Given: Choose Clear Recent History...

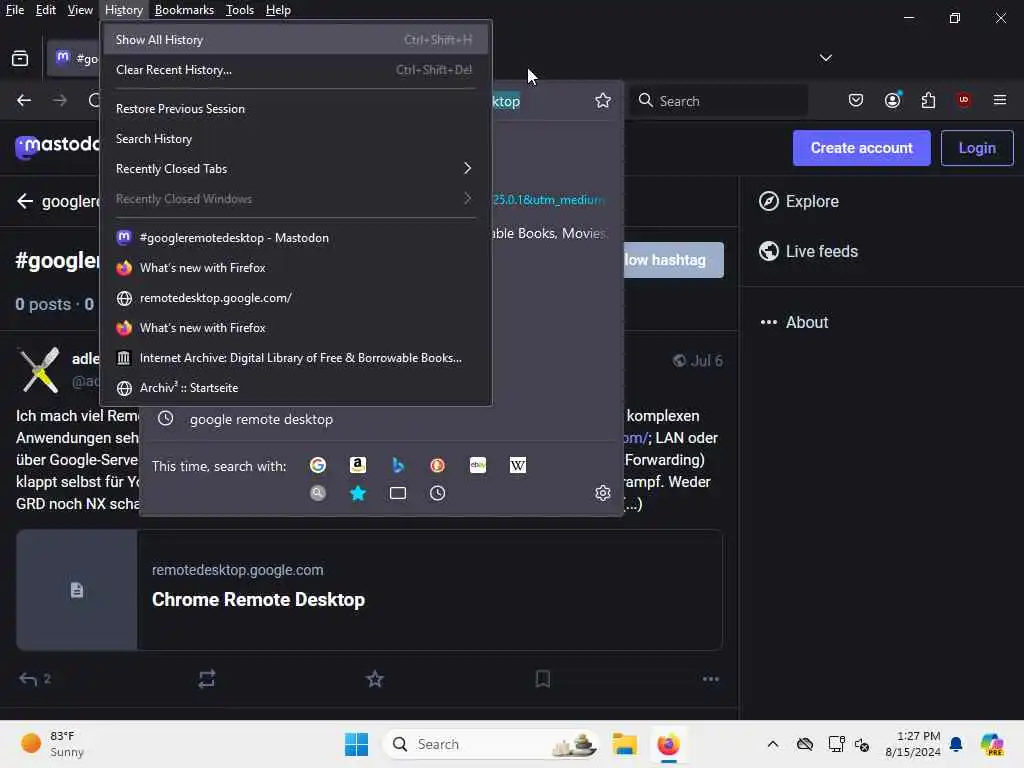Looking at the screenshot, I should (295, 70).
